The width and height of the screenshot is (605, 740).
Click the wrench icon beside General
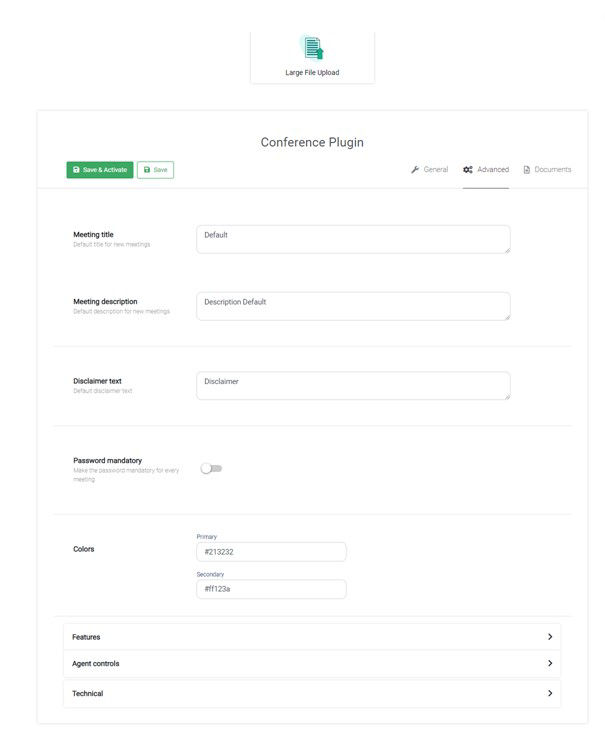[415, 169]
